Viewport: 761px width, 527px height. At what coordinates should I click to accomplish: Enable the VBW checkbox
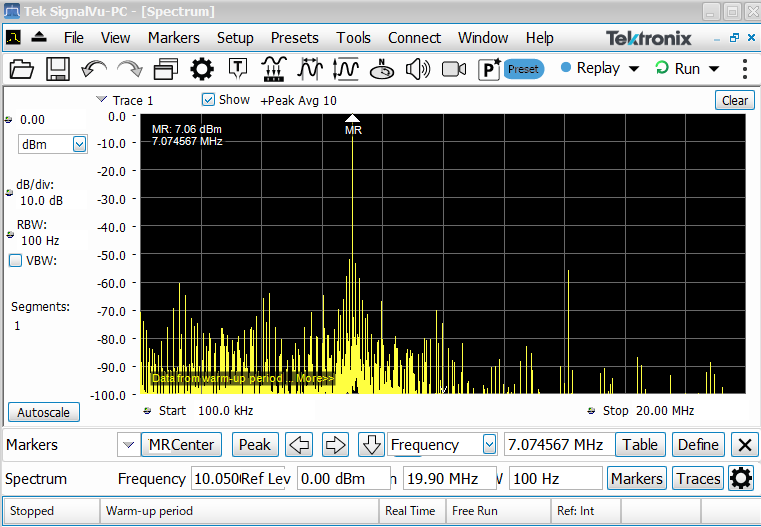[x=16, y=261]
